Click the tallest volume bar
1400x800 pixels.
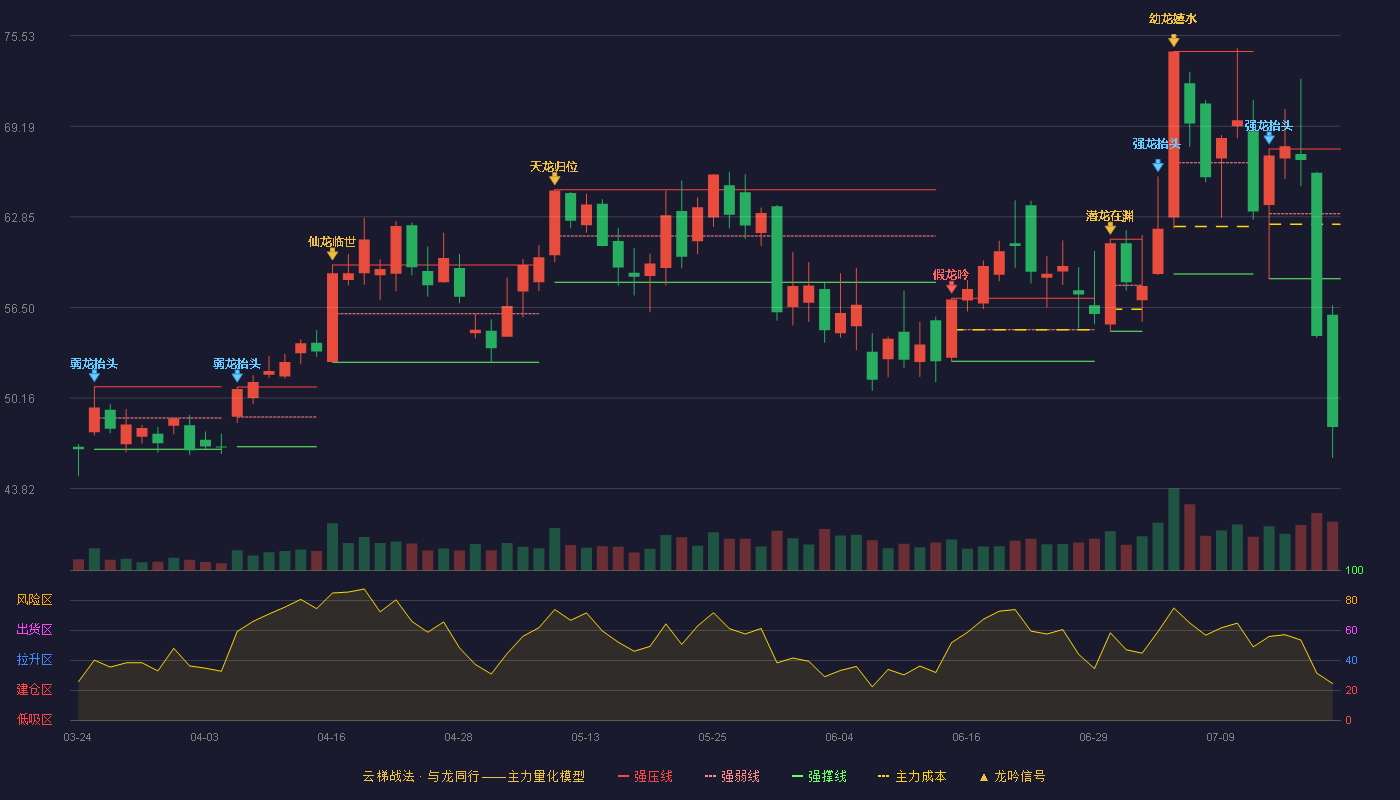pos(1173,529)
